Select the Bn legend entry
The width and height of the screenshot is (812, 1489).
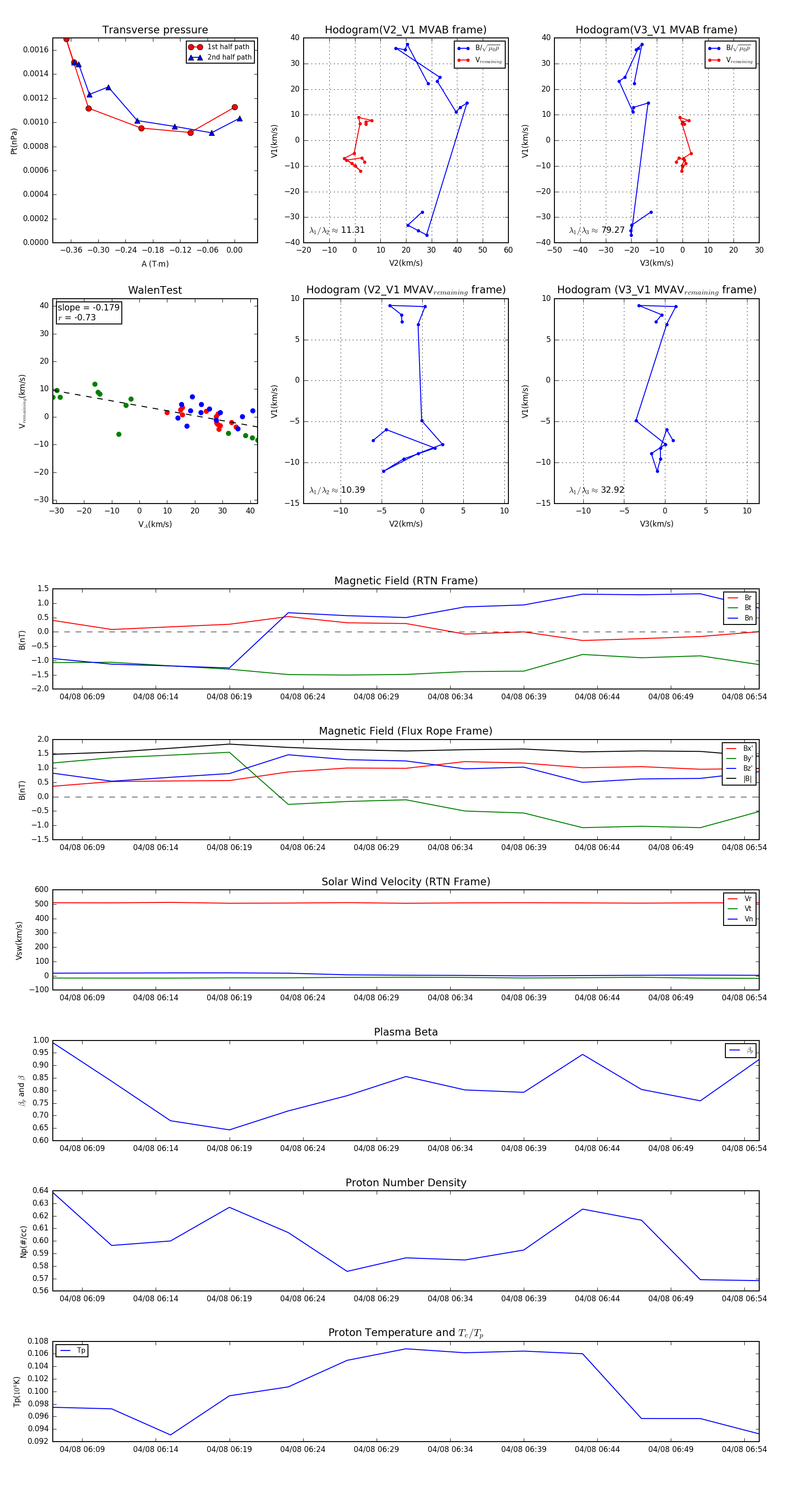(740, 619)
